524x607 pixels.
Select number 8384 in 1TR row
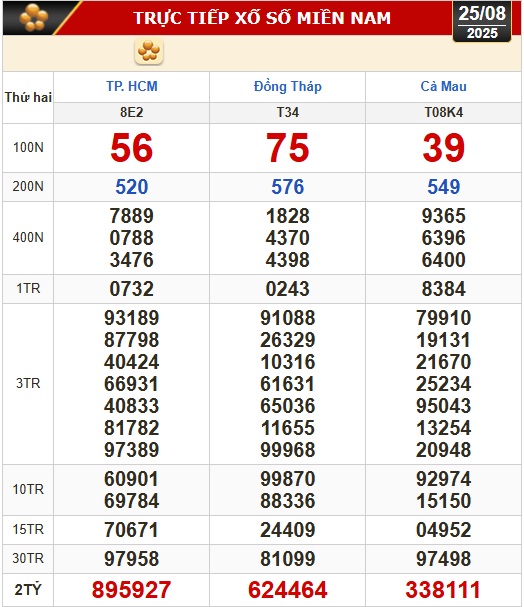444,289
